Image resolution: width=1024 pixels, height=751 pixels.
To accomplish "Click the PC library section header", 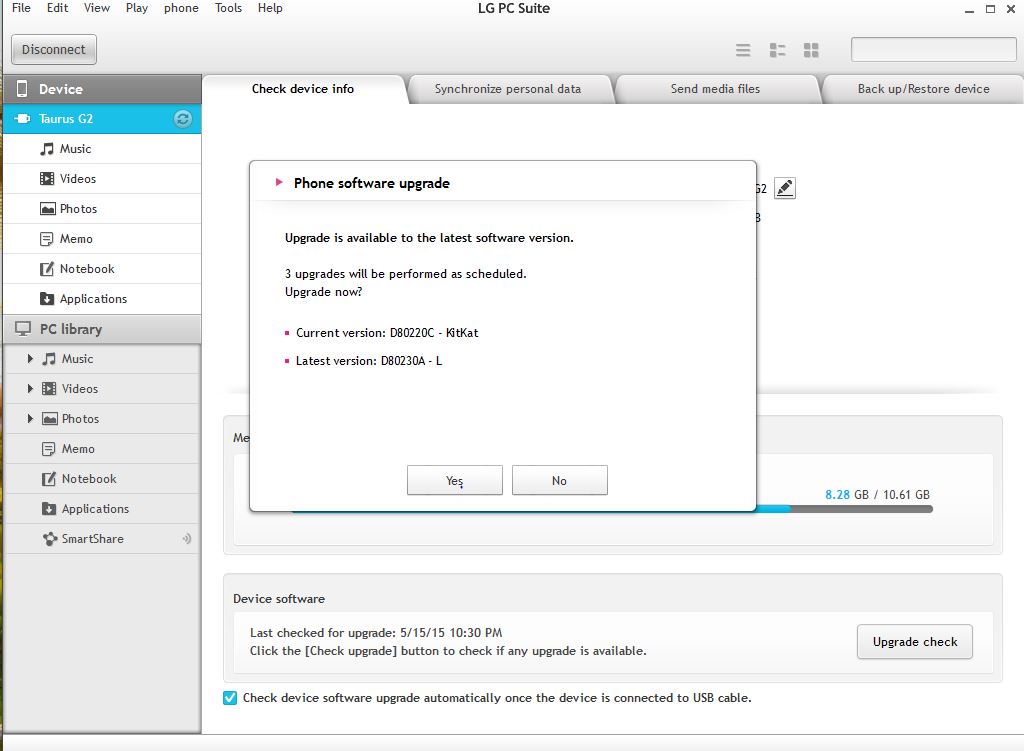I will click(x=103, y=329).
